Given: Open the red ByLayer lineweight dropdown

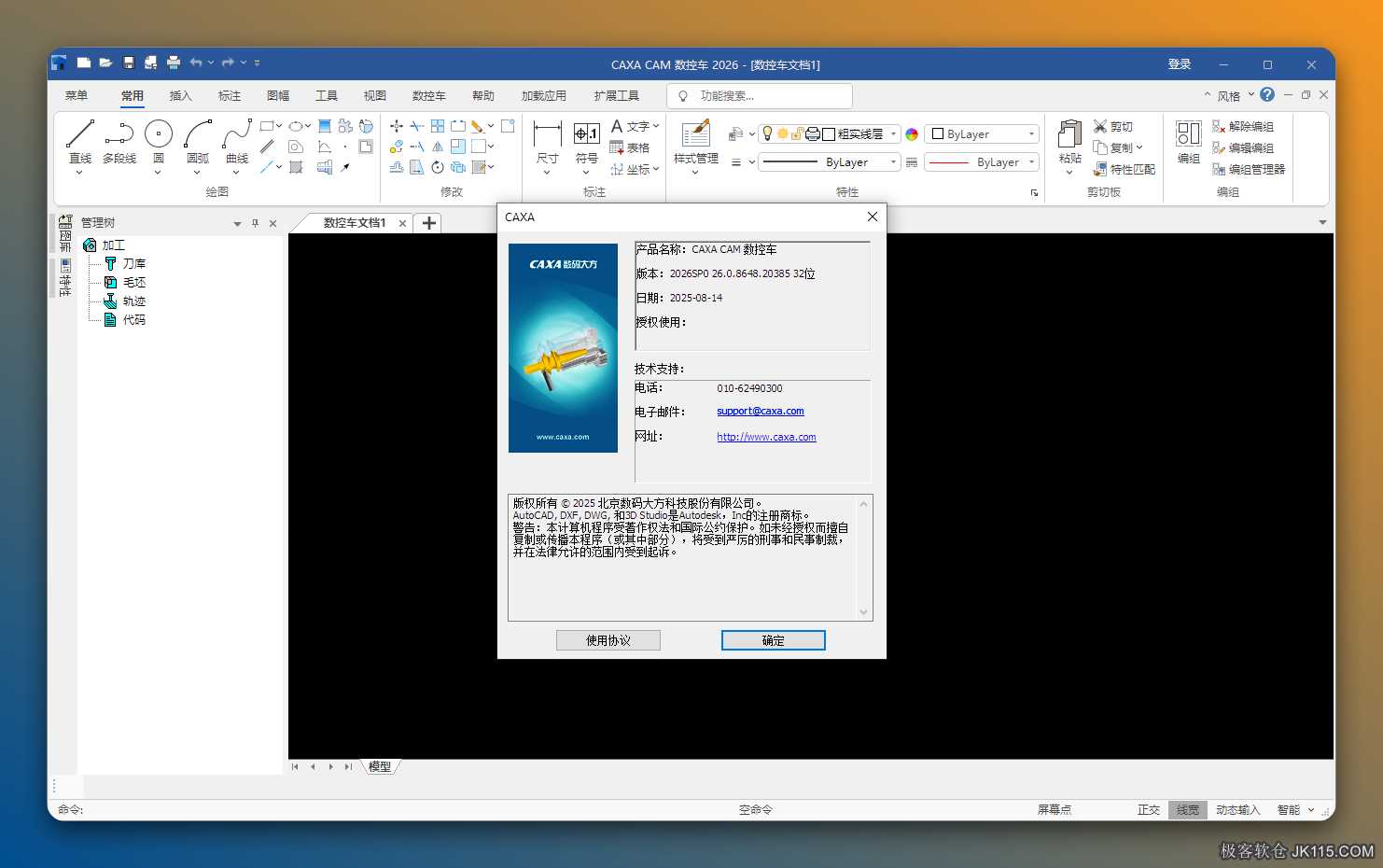Looking at the screenshot, I should (x=1031, y=162).
